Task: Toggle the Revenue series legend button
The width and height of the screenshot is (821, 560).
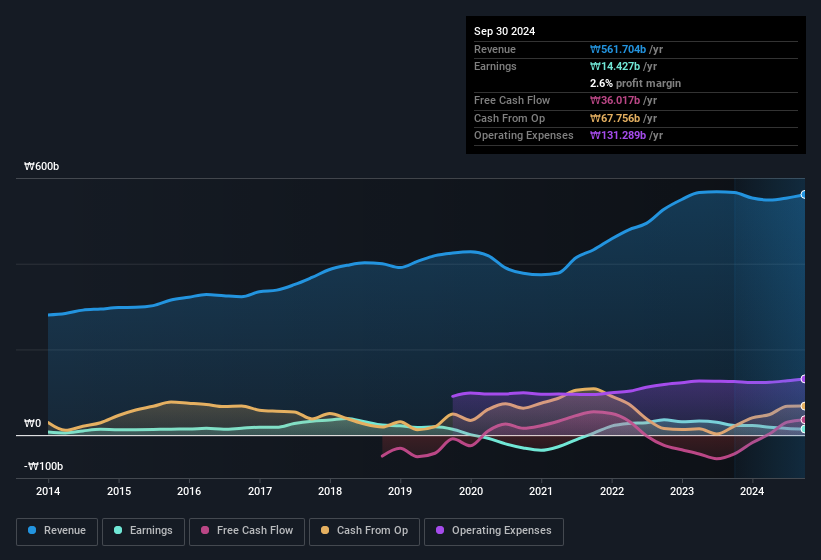Action: point(57,531)
